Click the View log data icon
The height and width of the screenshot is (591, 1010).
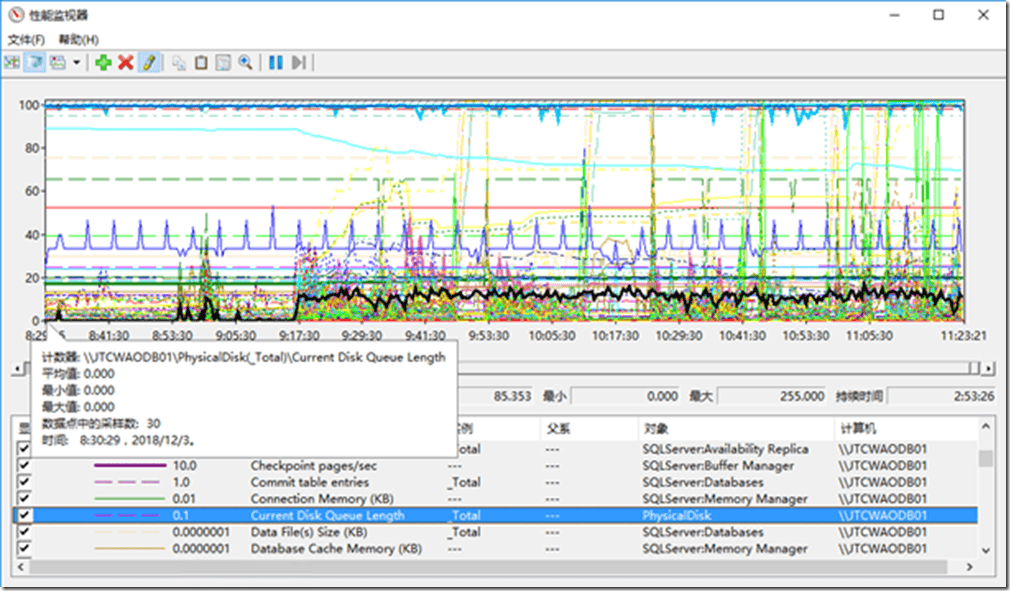(35, 63)
